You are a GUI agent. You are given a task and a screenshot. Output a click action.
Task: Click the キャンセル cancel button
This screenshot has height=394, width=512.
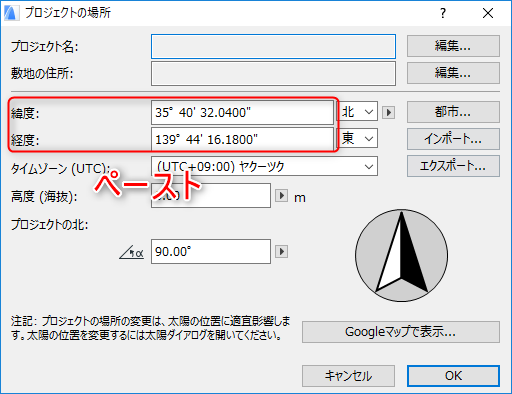[x=348, y=376]
